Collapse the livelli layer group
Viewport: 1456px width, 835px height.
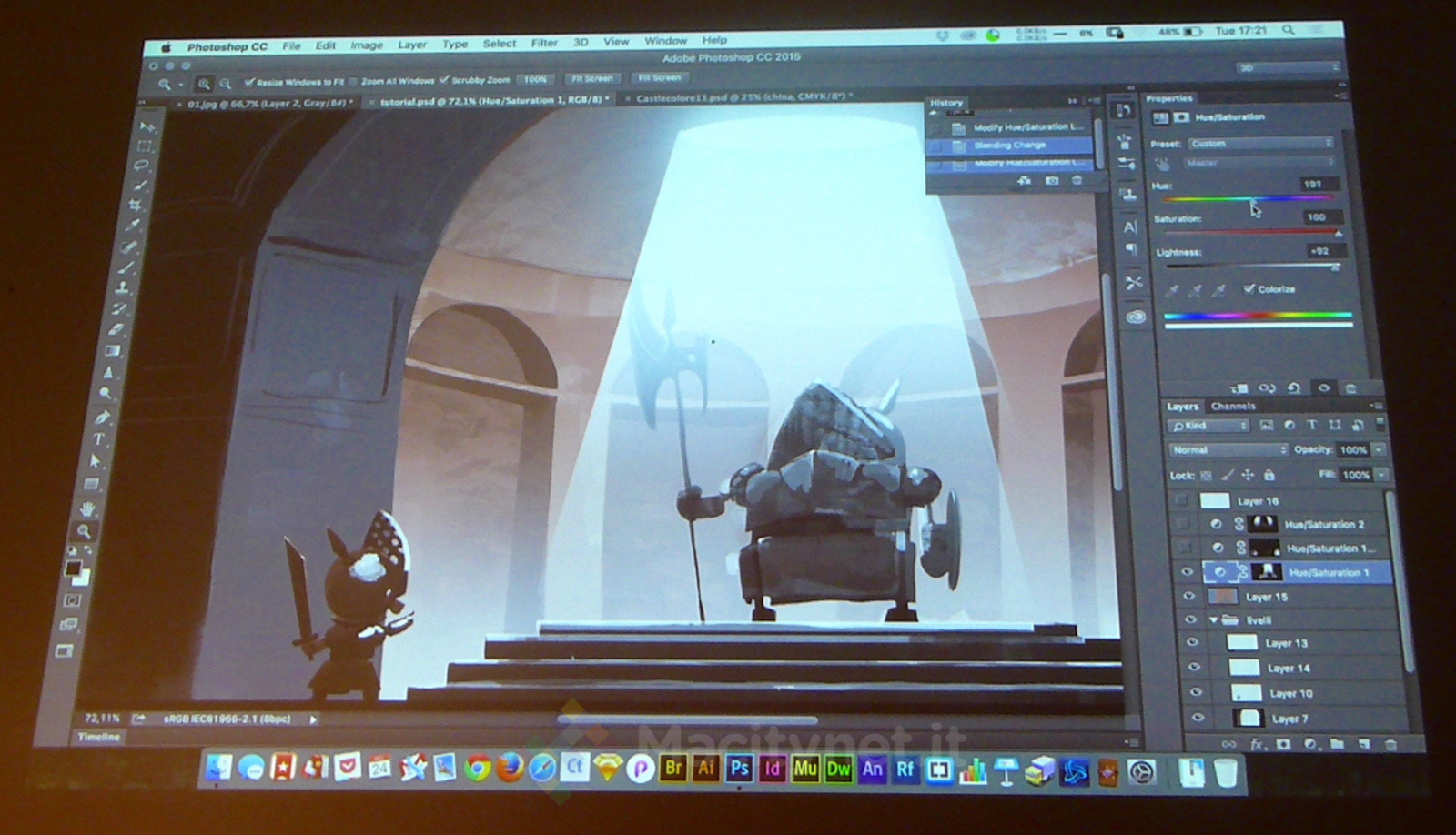click(x=1213, y=620)
